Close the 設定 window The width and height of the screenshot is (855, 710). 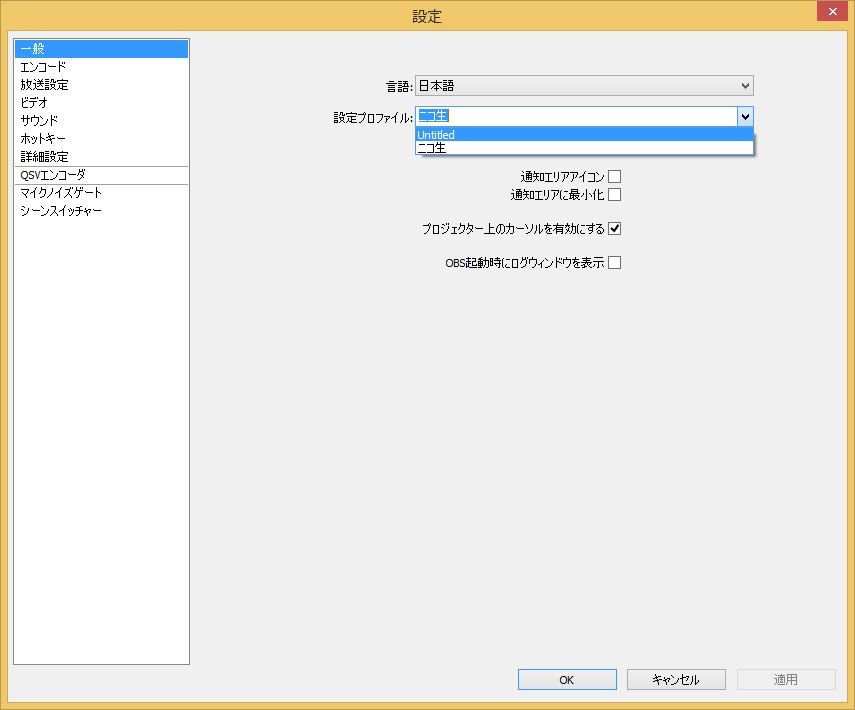click(832, 11)
